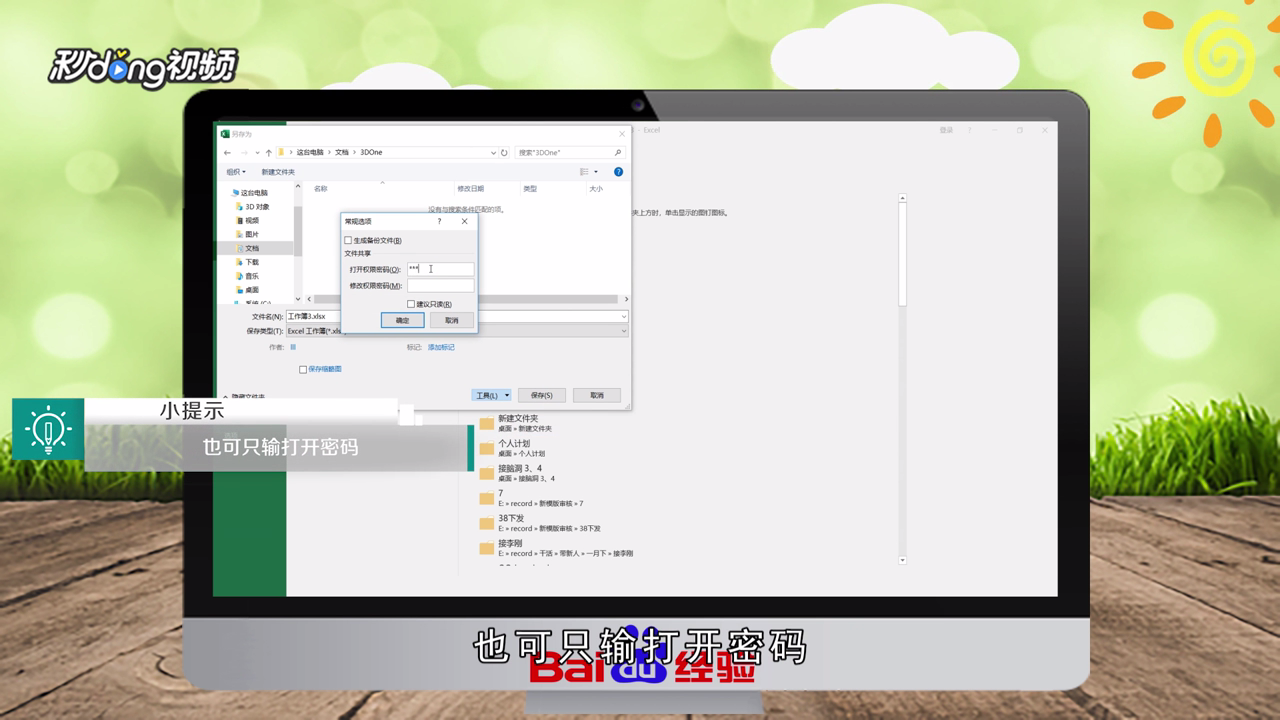Select 图片 folder in navigation tree
The width and height of the screenshot is (1280, 720).
(x=252, y=235)
